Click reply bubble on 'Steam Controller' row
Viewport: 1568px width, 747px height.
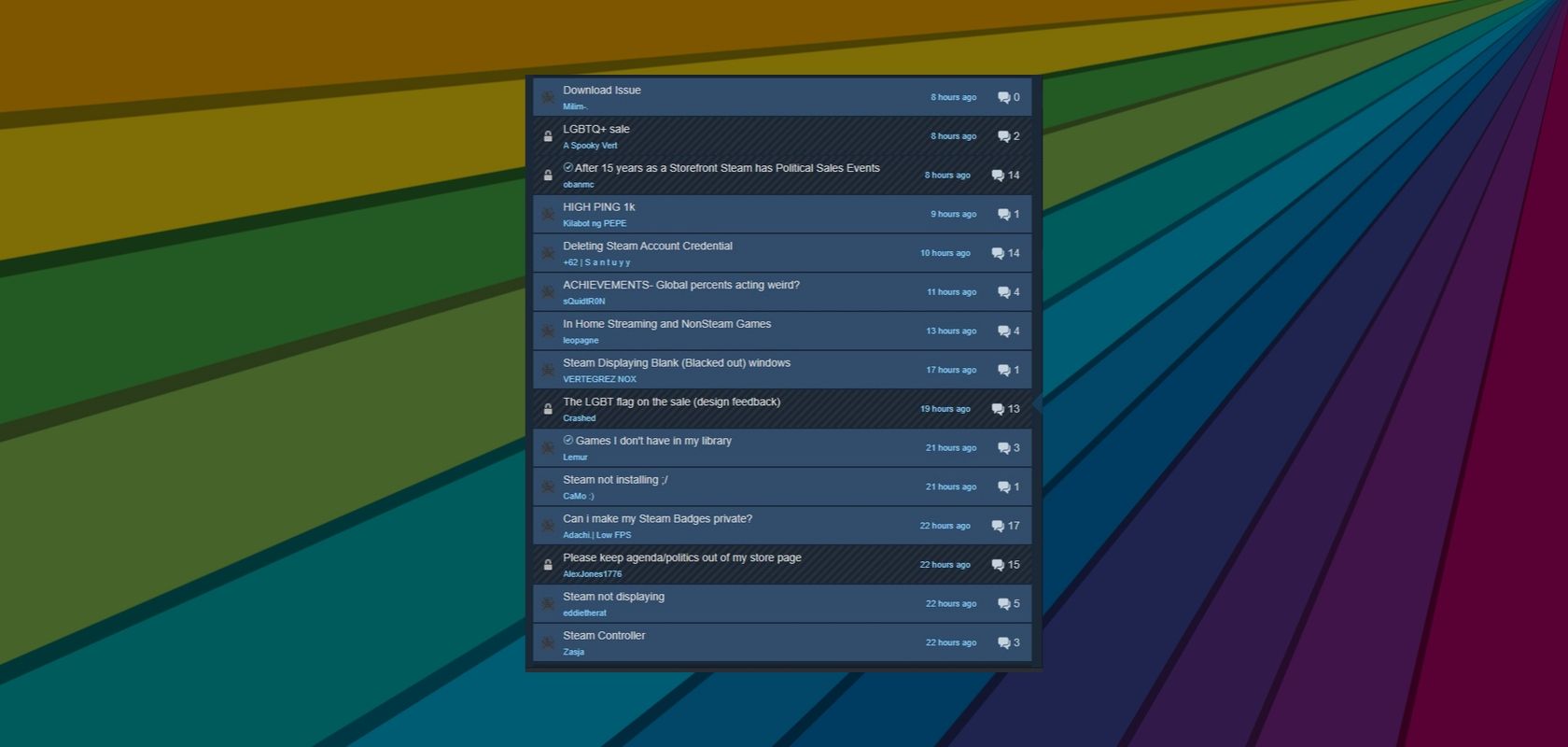tap(1003, 642)
